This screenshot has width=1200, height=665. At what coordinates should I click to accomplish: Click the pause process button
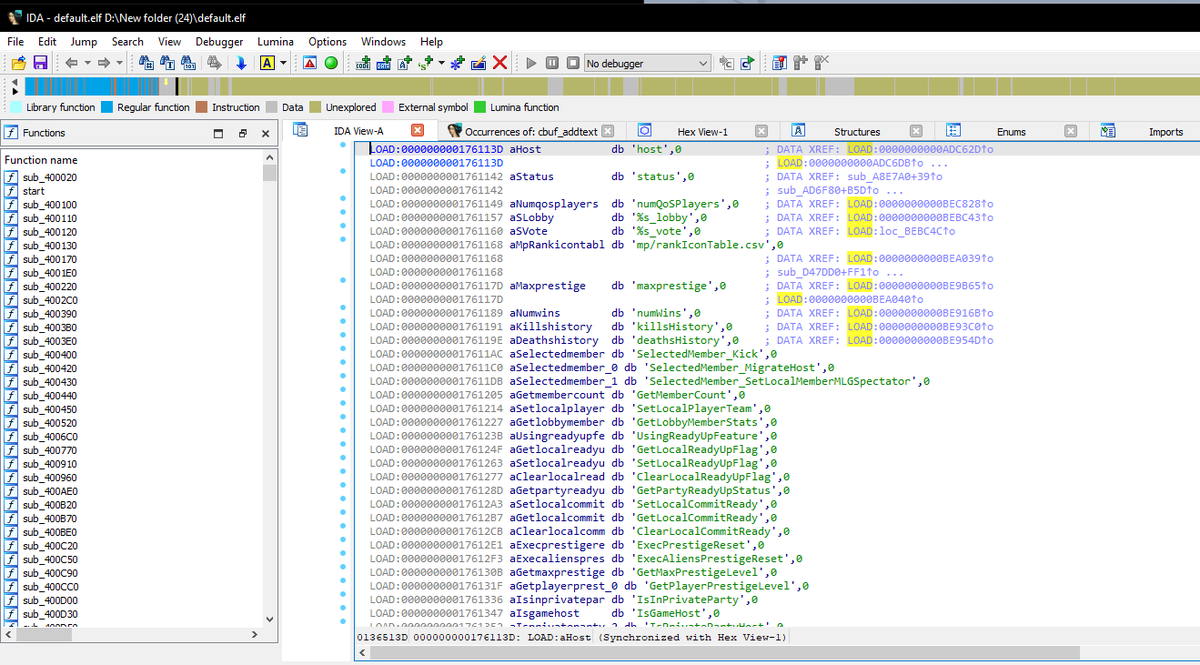coord(552,63)
